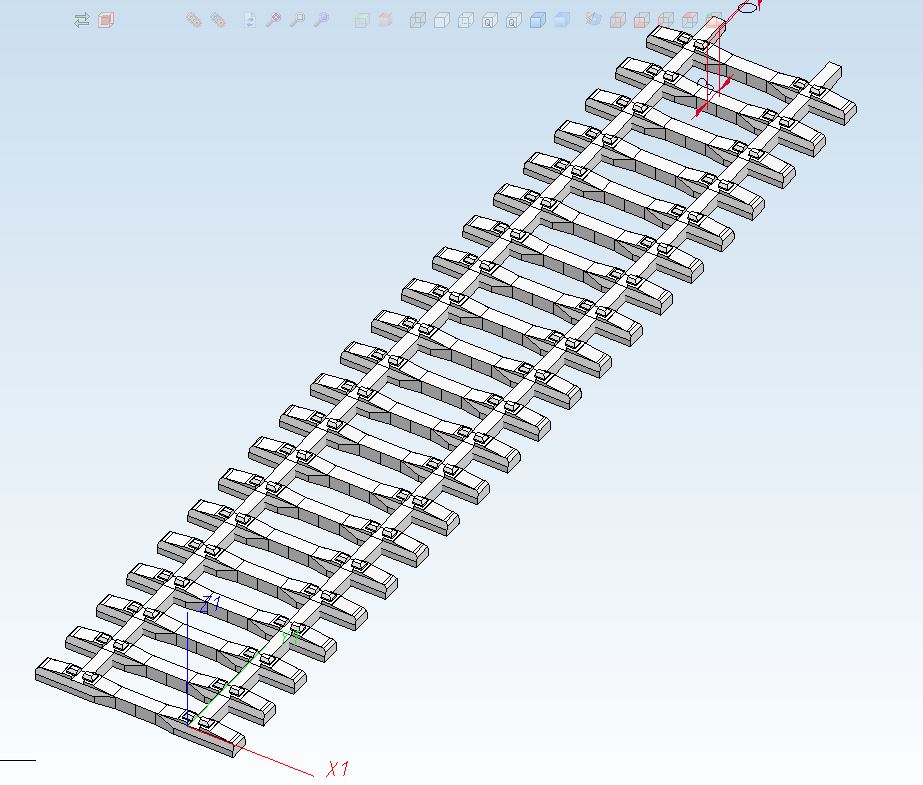Click the green Y1 axis label
Screen dimensions: 923x785
(x=291, y=637)
